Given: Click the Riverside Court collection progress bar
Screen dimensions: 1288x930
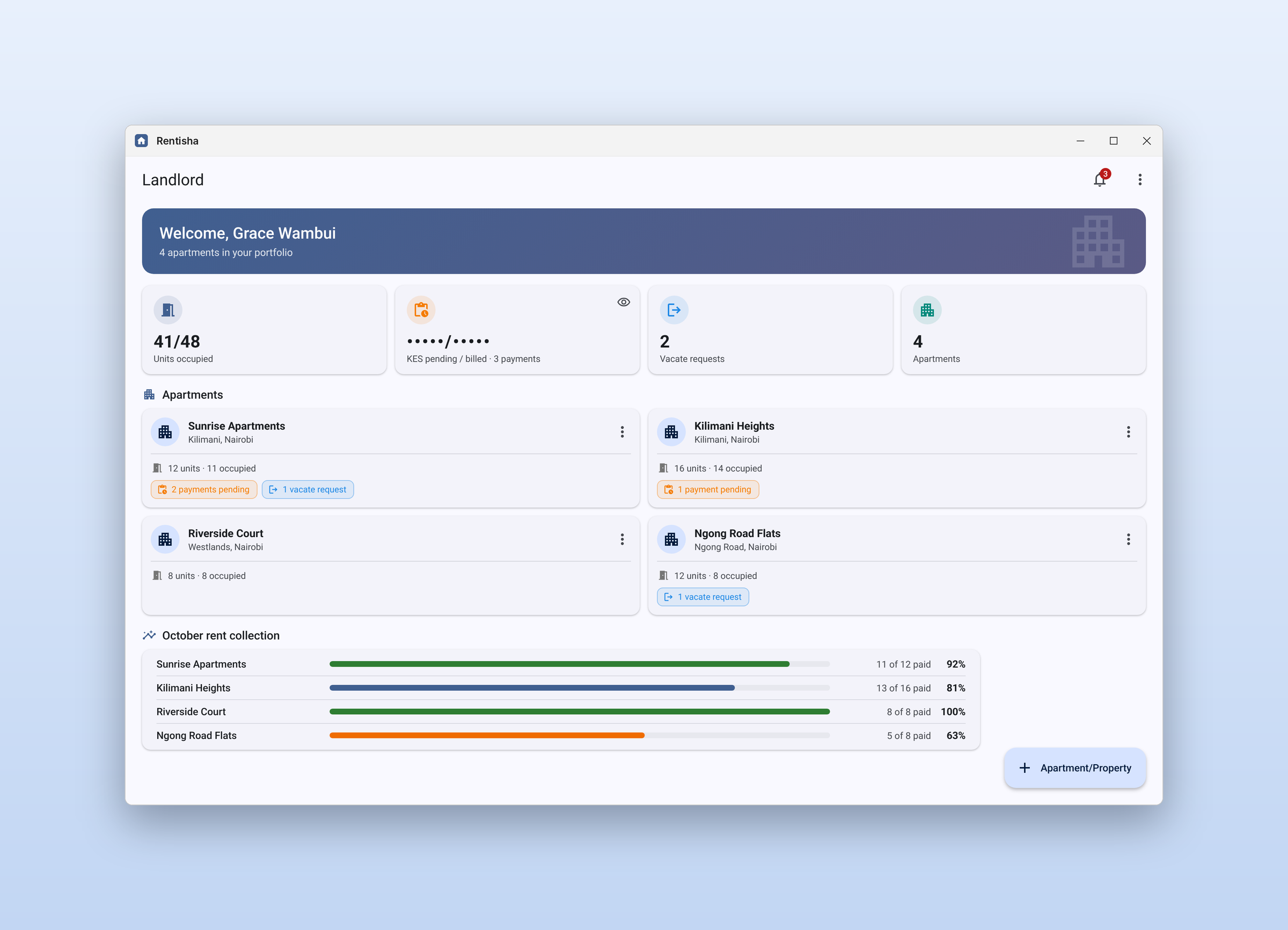Looking at the screenshot, I should 579,712.
